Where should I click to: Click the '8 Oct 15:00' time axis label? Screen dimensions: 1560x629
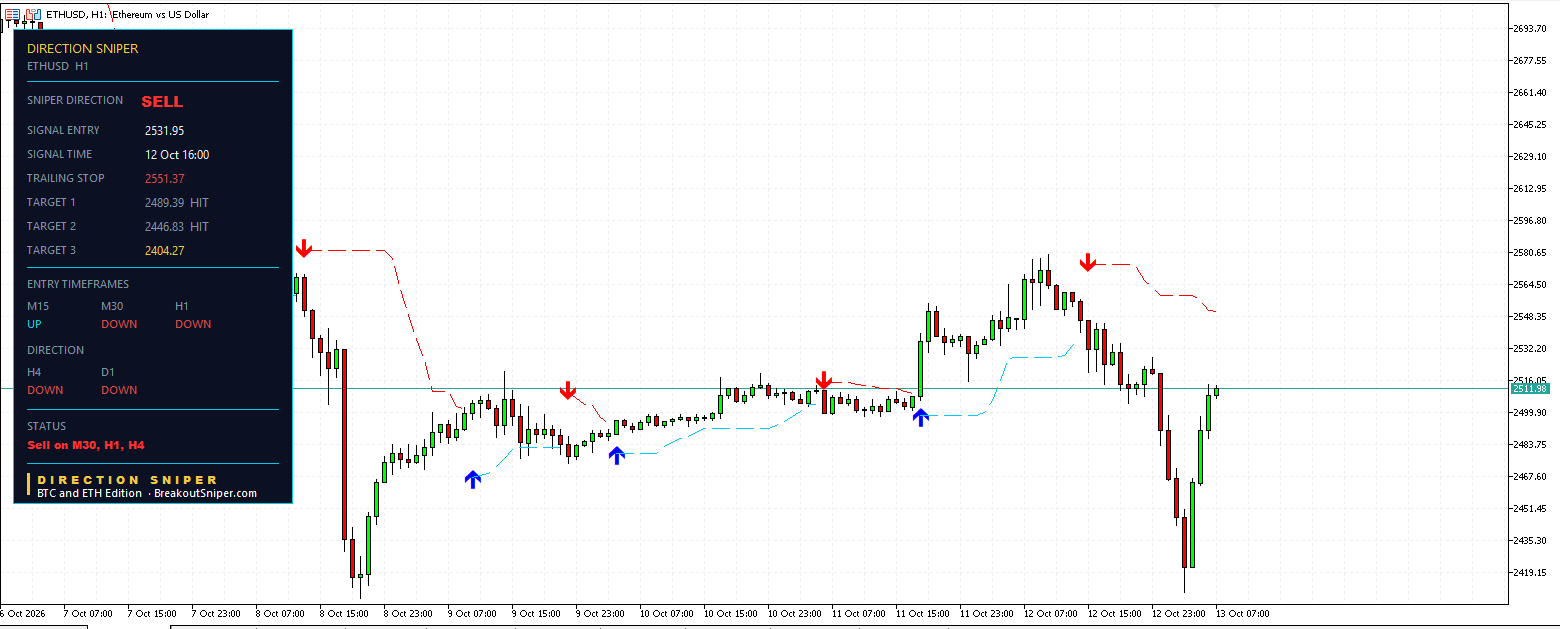click(345, 613)
